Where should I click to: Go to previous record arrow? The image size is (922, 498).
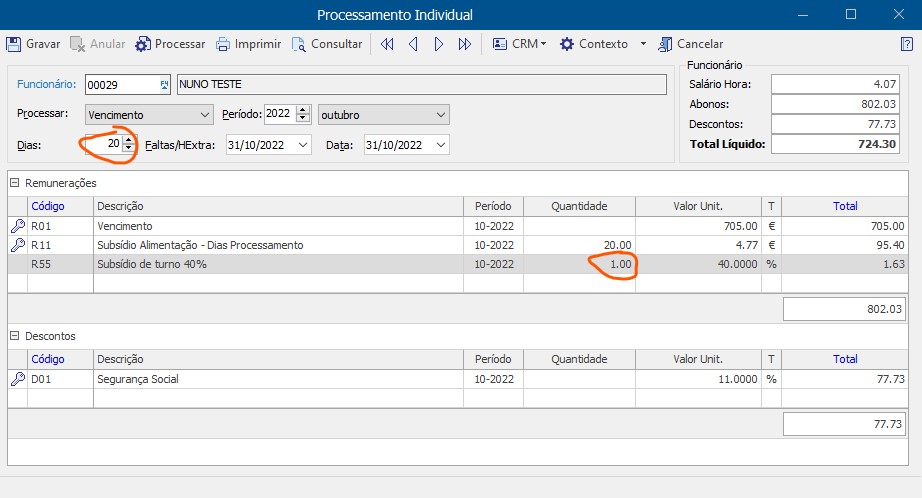tap(413, 44)
